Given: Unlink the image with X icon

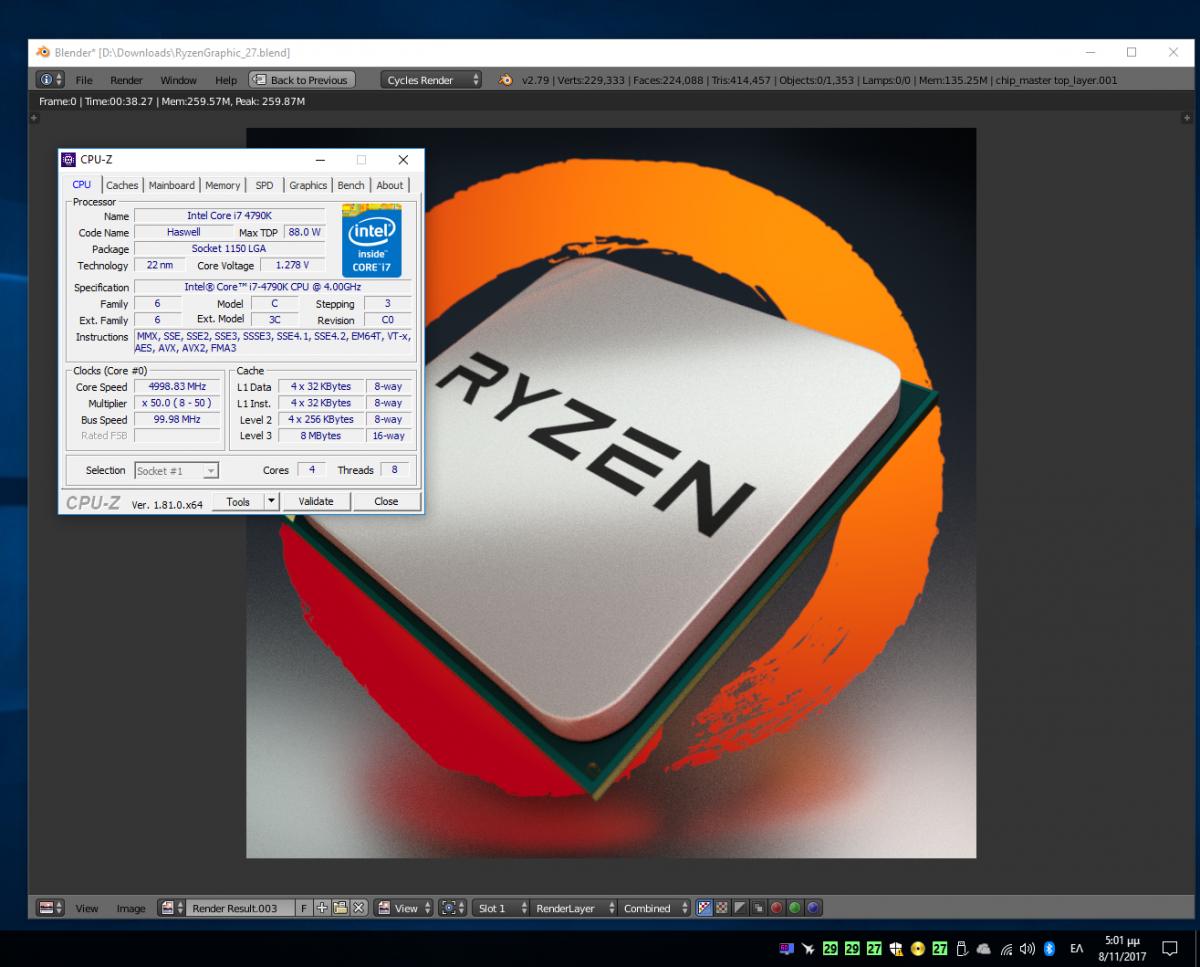Looking at the screenshot, I should tap(358, 908).
